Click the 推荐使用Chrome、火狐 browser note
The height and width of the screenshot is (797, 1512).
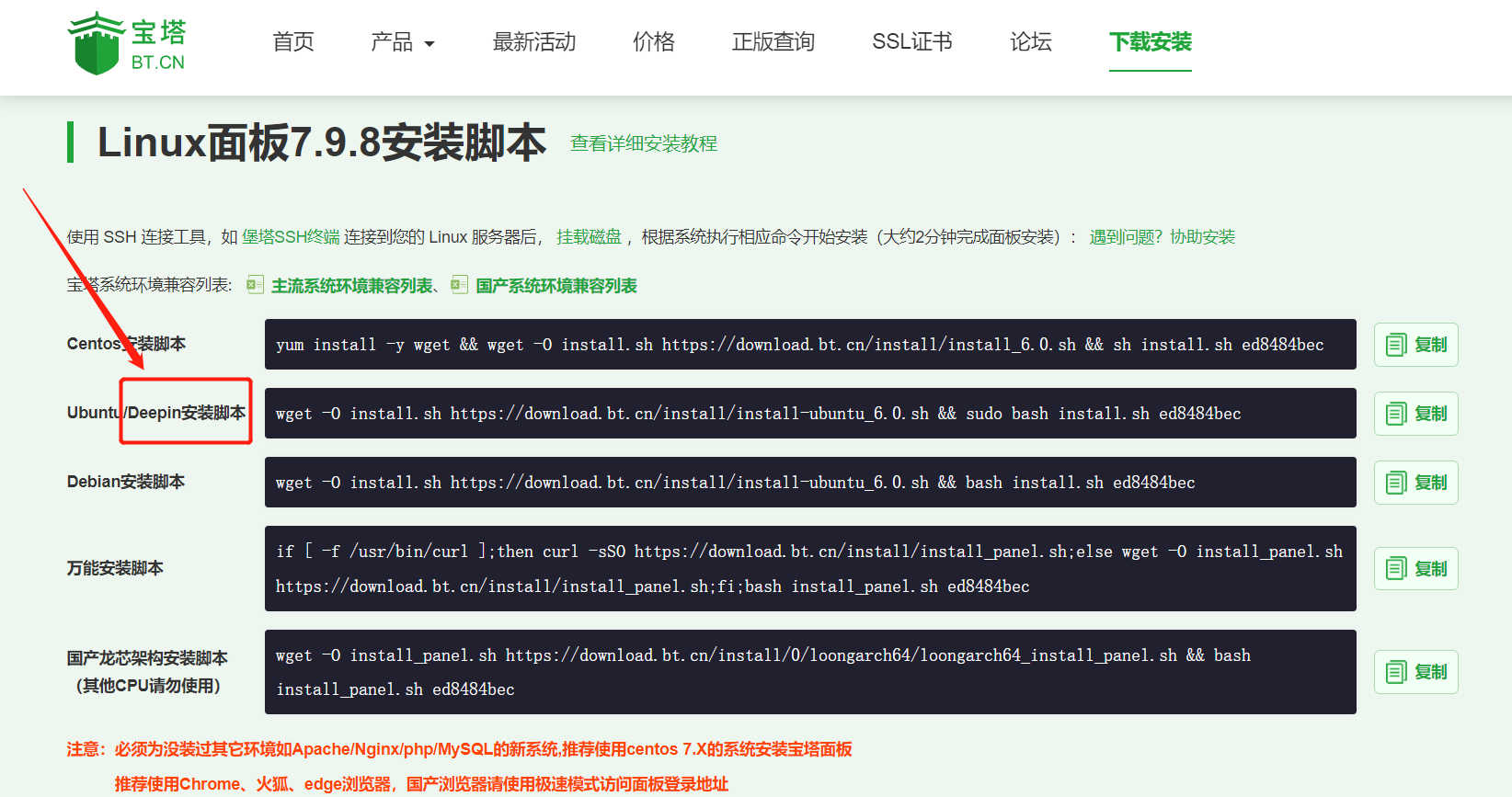tap(421, 784)
